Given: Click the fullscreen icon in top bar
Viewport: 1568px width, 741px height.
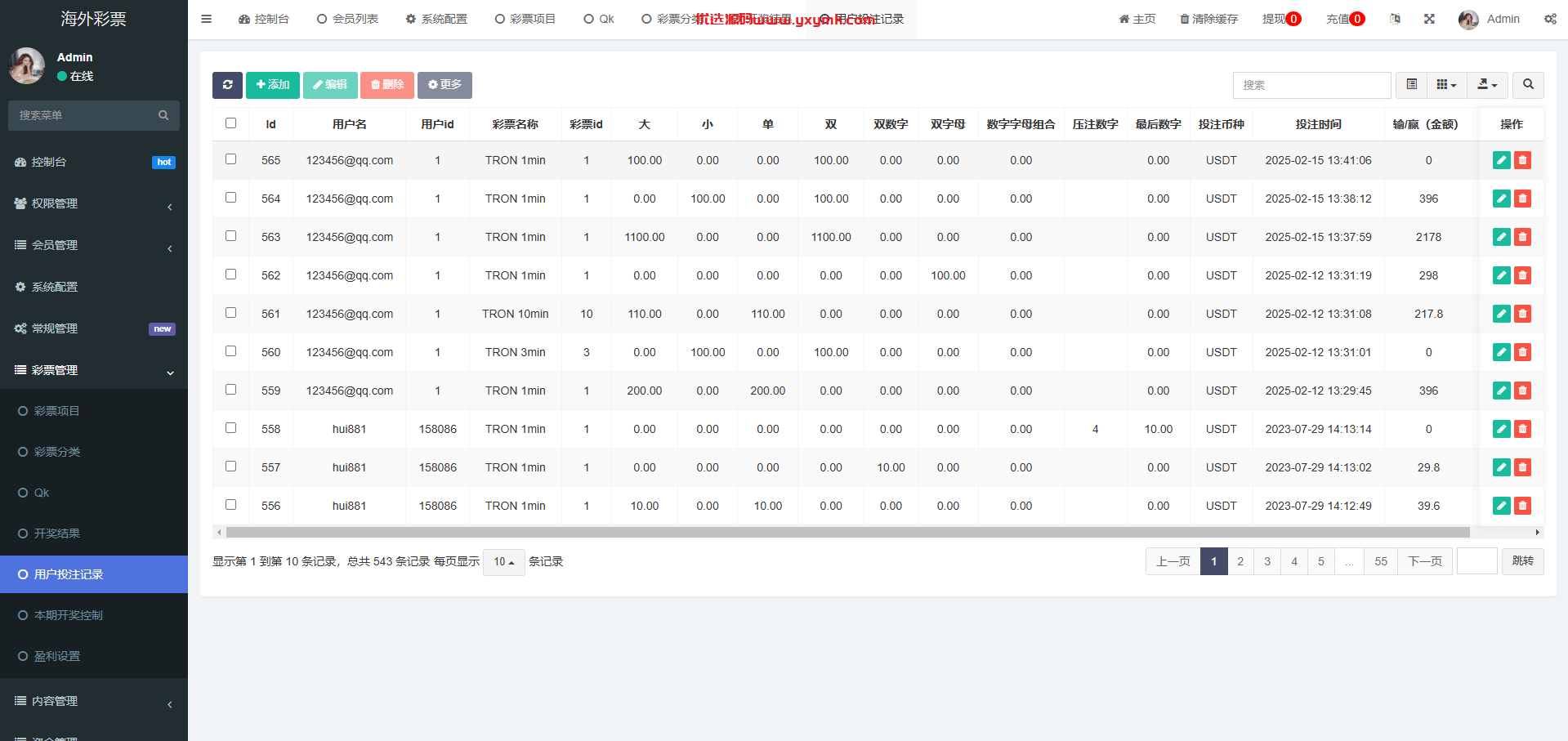Looking at the screenshot, I should (1429, 19).
